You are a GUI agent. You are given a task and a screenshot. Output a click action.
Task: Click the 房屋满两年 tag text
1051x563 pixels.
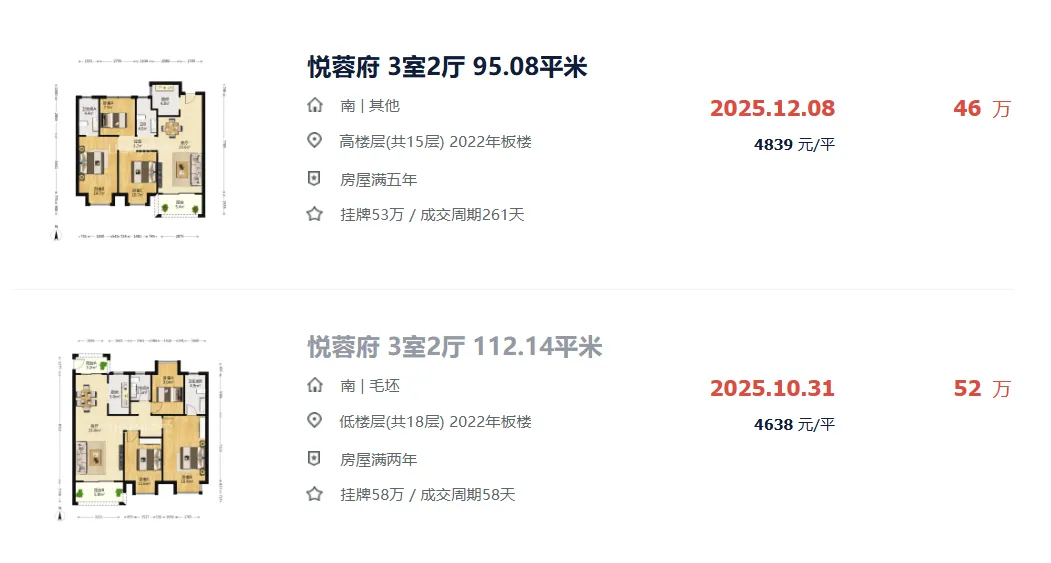[379, 460]
